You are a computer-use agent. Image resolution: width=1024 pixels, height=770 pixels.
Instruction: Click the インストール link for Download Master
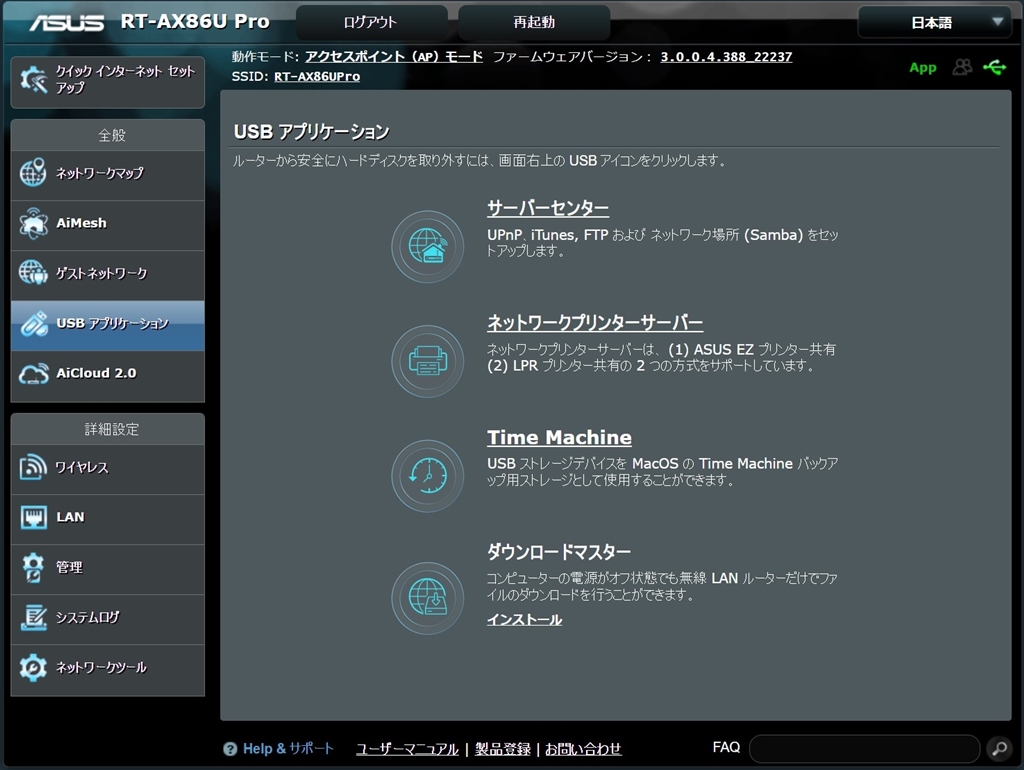click(x=524, y=619)
